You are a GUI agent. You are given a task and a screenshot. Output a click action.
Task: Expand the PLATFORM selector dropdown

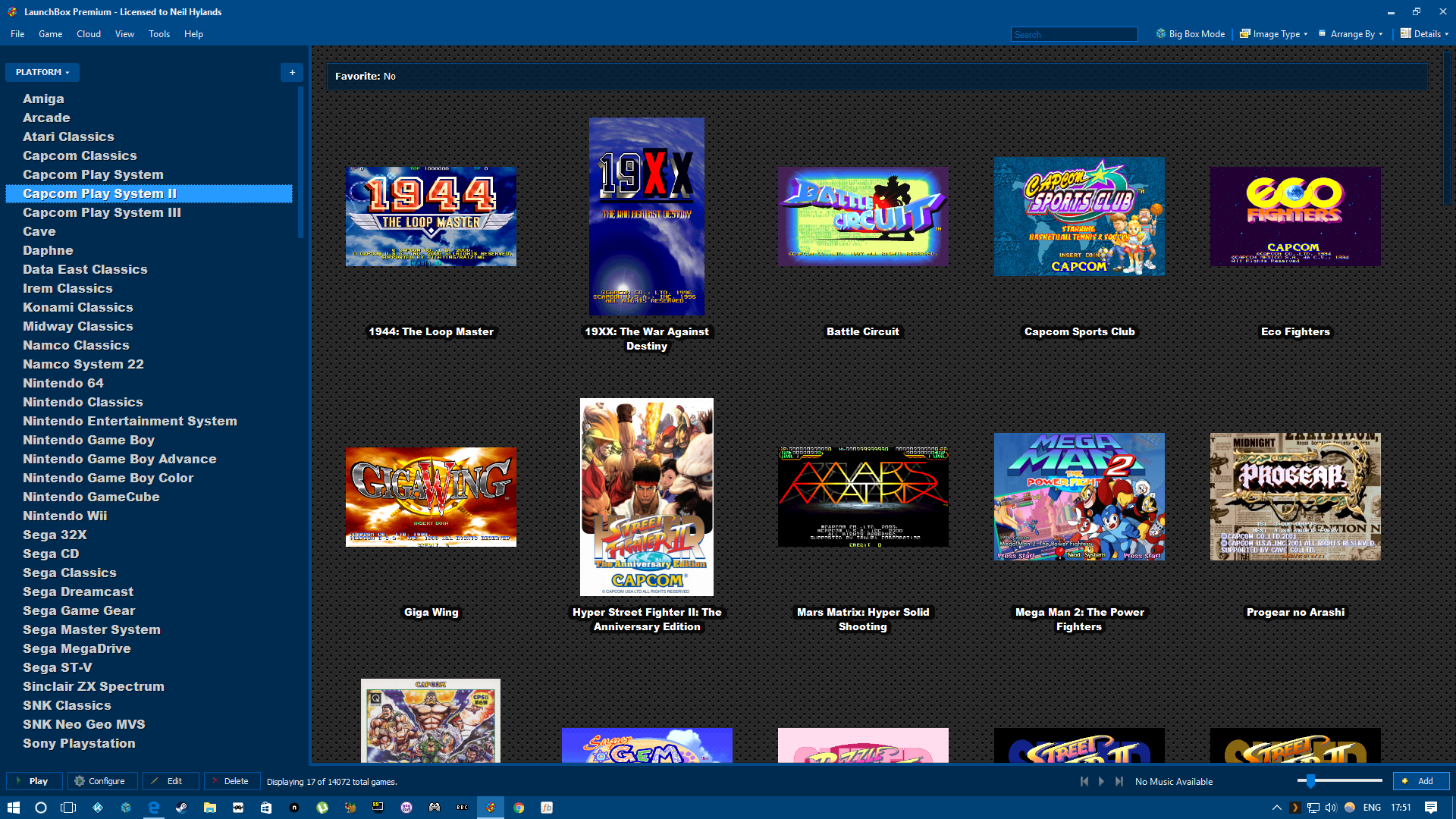tap(42, 72)
